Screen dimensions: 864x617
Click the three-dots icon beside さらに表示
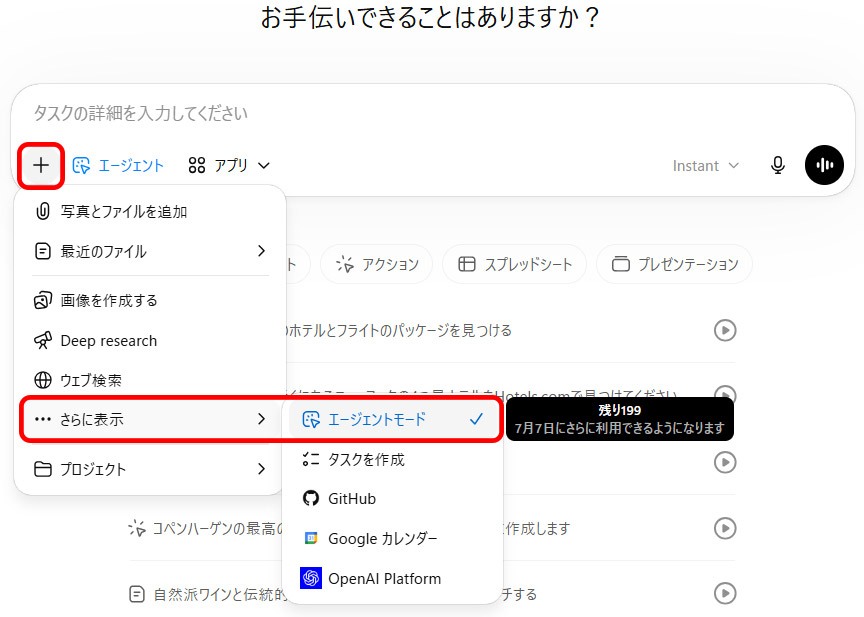tap(43, 419)
